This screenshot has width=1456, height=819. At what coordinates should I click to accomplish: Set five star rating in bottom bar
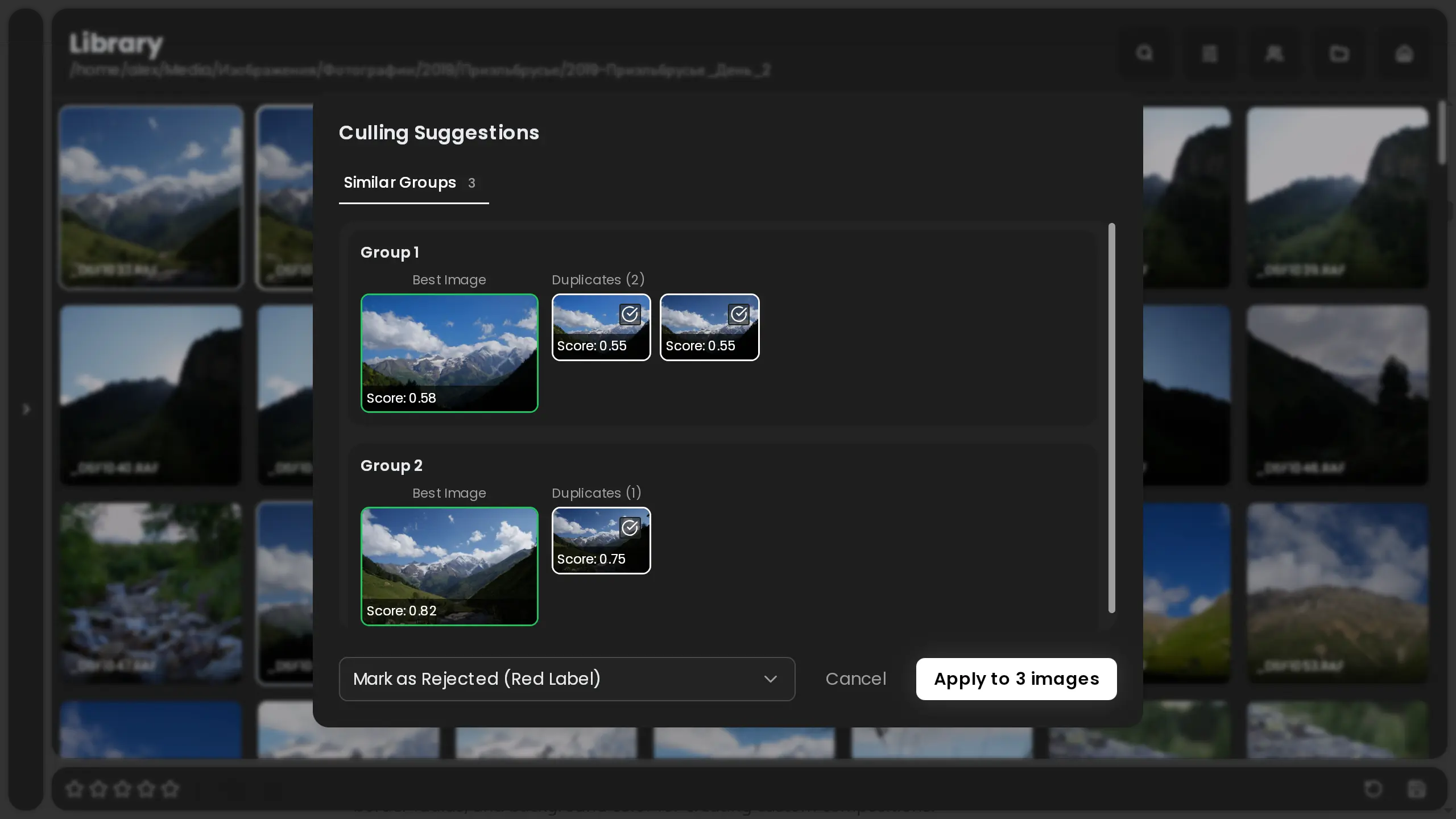[170, 789]
